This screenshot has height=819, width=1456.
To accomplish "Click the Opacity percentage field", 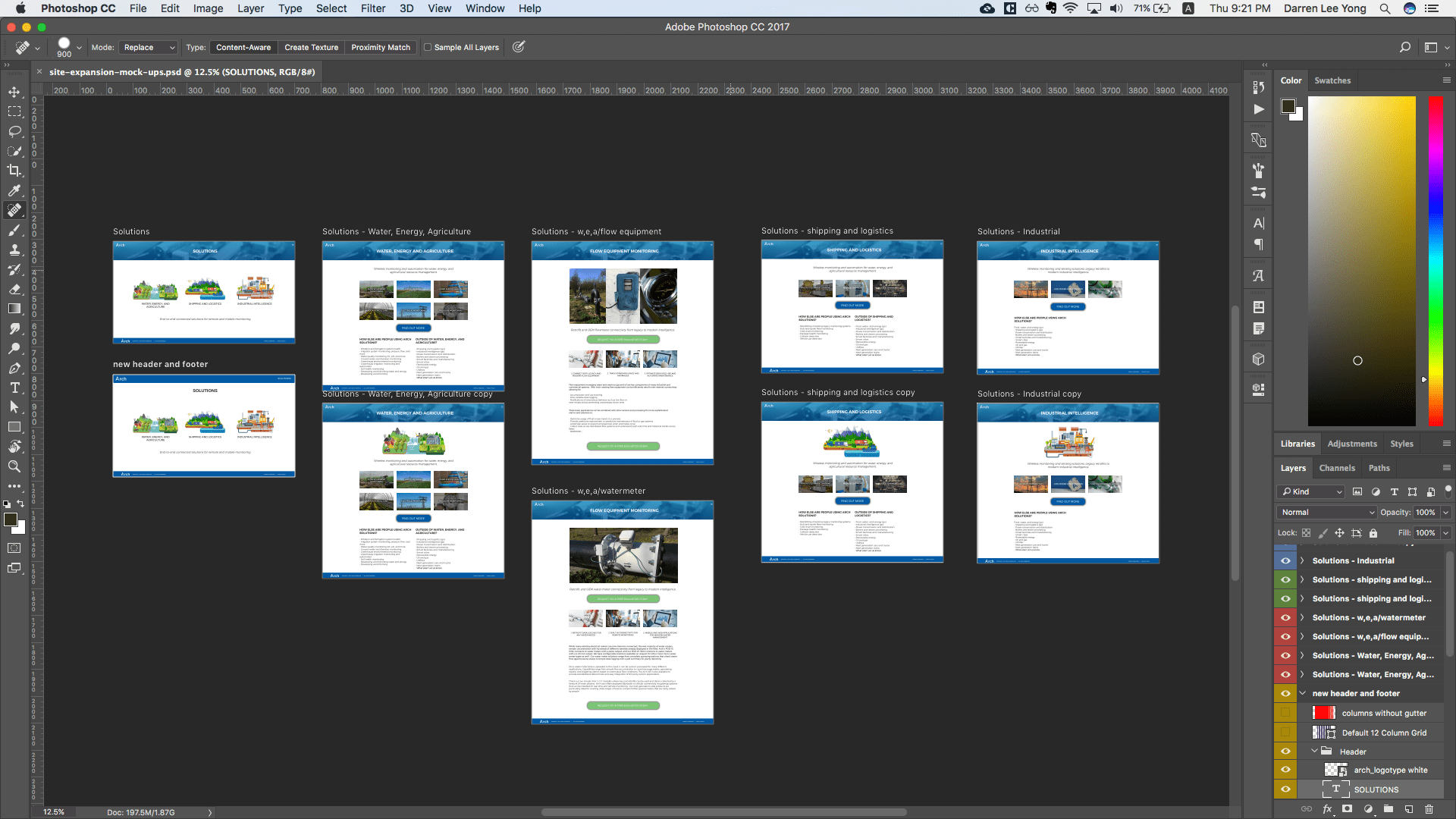I will pos(1425,512).
